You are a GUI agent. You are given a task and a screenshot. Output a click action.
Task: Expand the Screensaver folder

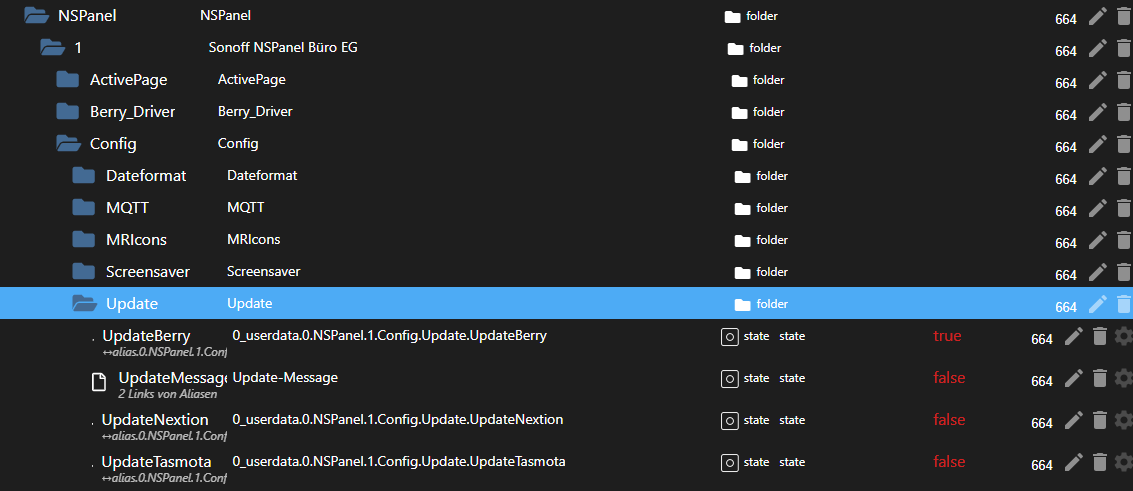pos(84,271)
